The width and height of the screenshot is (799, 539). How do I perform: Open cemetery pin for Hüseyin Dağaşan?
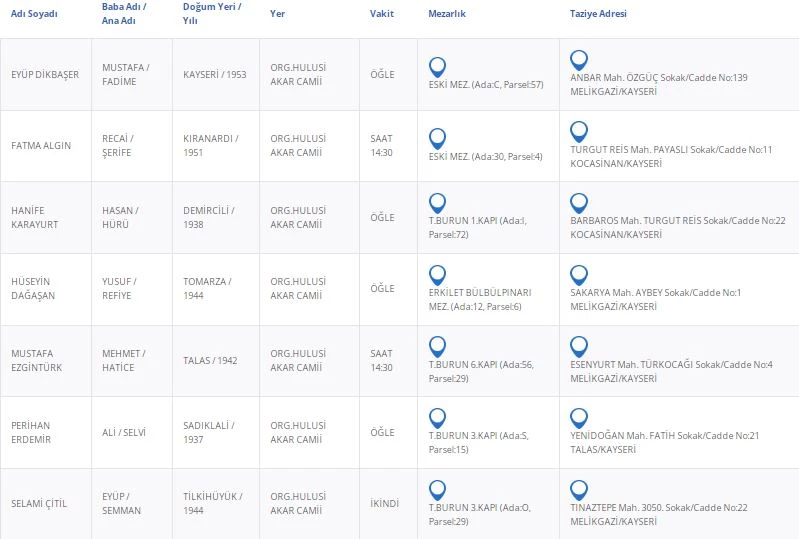(x=436, y=275)
